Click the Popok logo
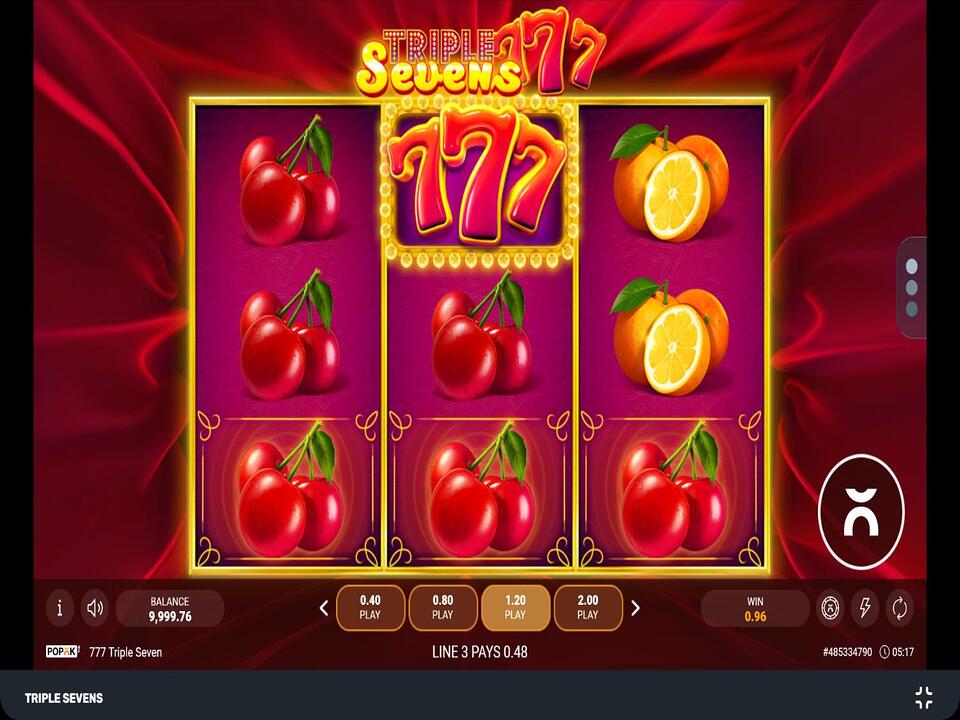 [x=62, y=651]
